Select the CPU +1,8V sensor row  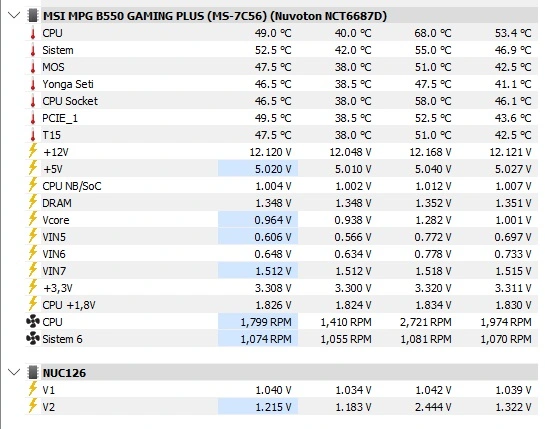pyautogui.click(x=282, y=305)
